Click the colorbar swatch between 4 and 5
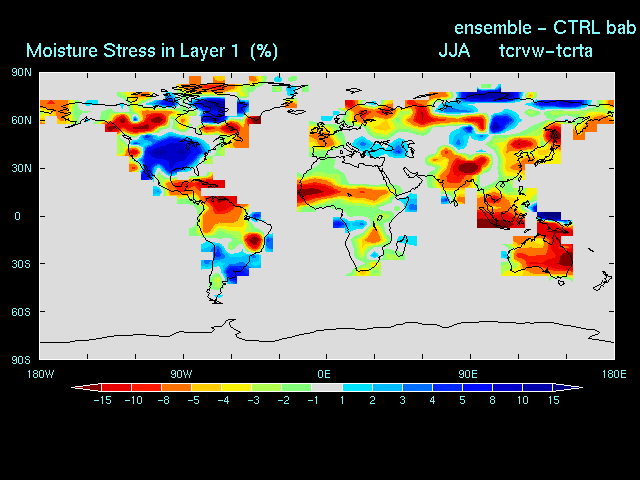The image size is (640, 480). 447,387
